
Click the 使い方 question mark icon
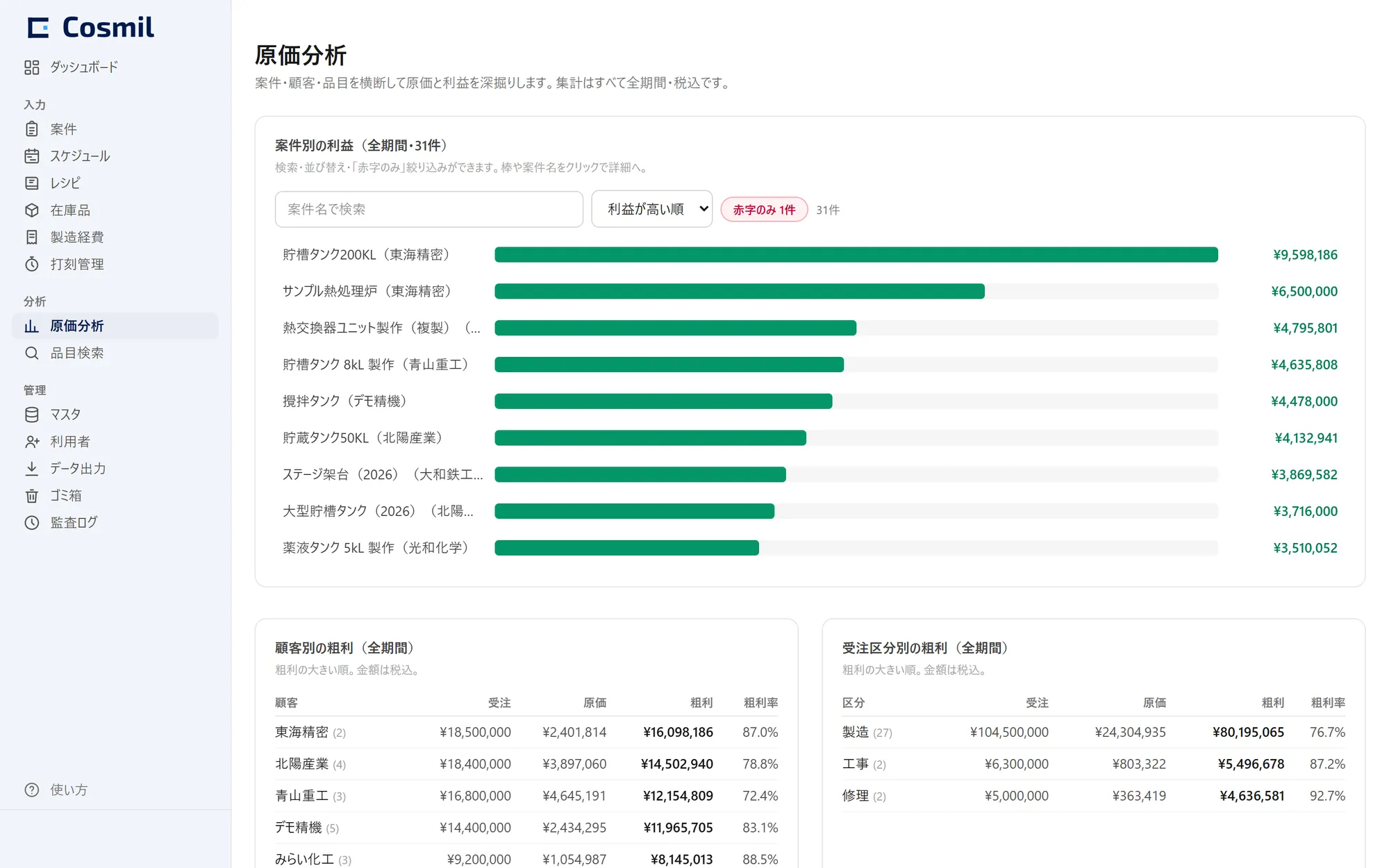[32, 790]
